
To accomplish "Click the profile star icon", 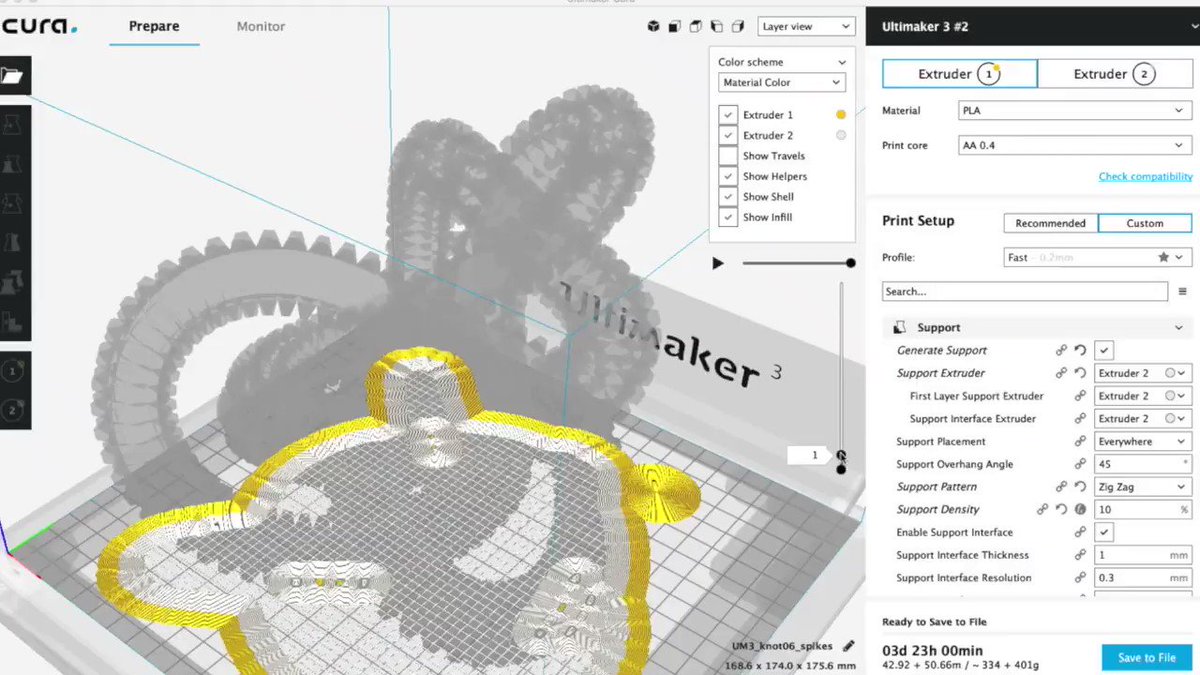I will coord(1164,257).
